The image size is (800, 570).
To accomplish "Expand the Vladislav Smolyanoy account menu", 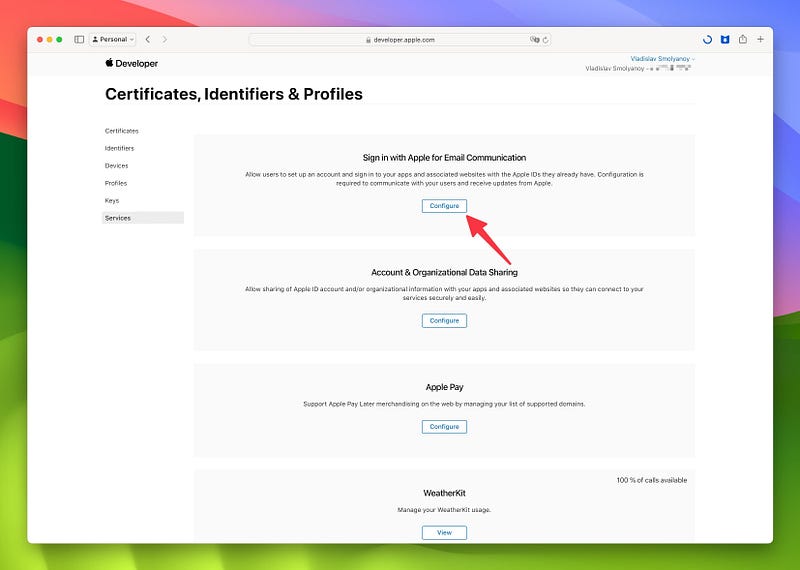I will point(662,59).
